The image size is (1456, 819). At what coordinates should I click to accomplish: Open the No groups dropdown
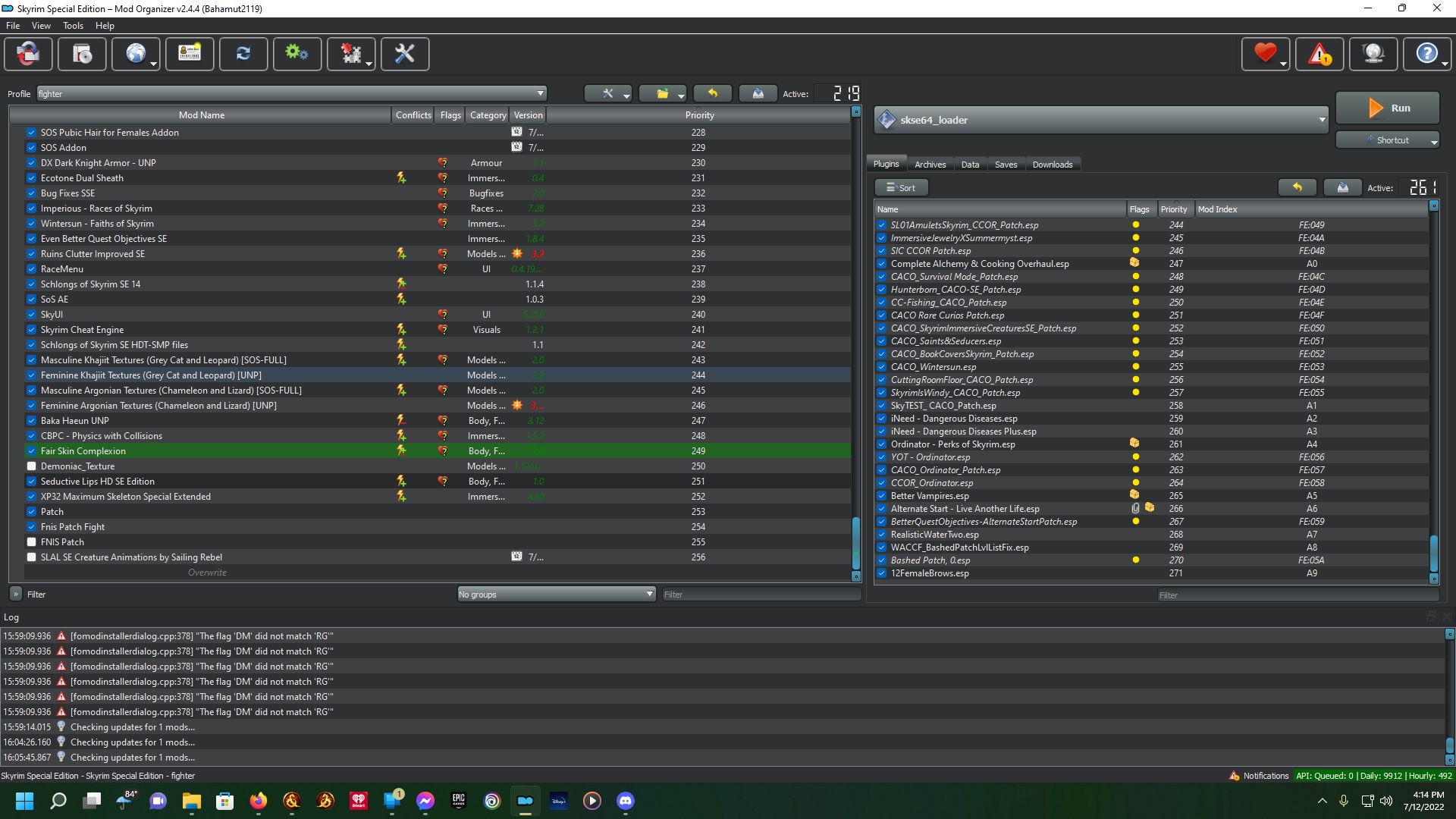point(557,595)
